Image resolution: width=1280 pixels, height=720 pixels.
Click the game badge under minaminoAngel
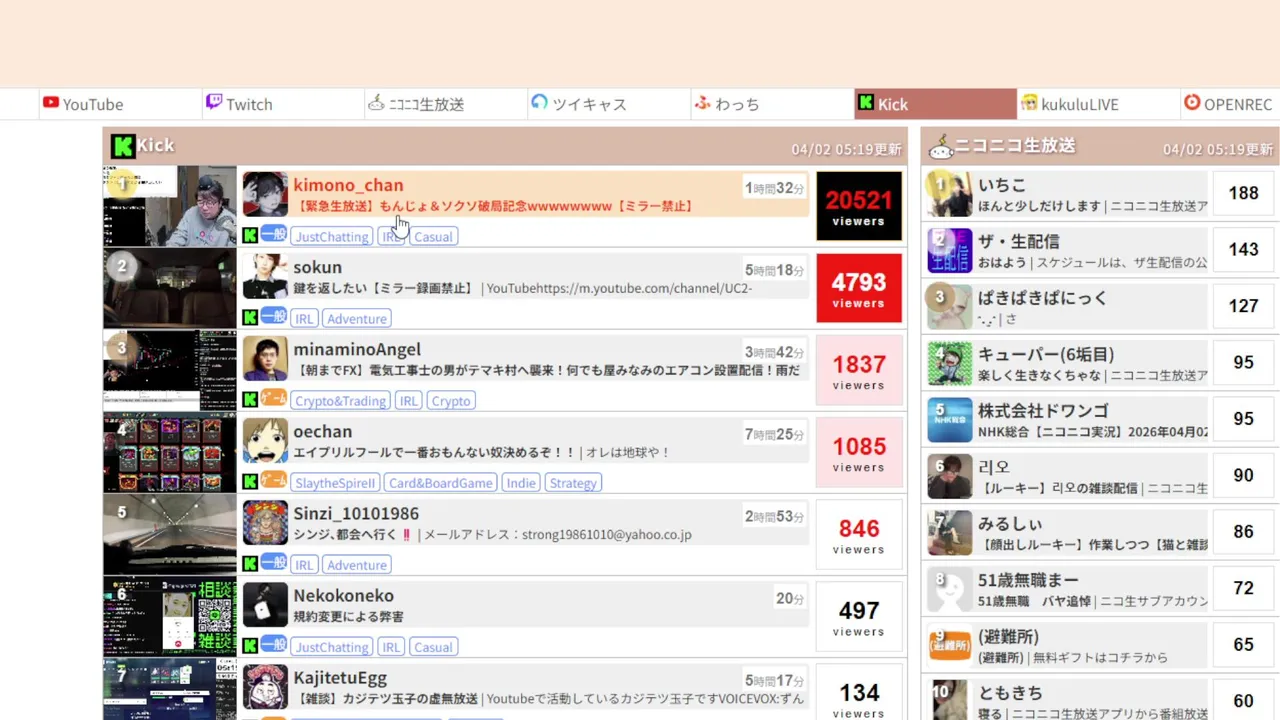(273, 399)
